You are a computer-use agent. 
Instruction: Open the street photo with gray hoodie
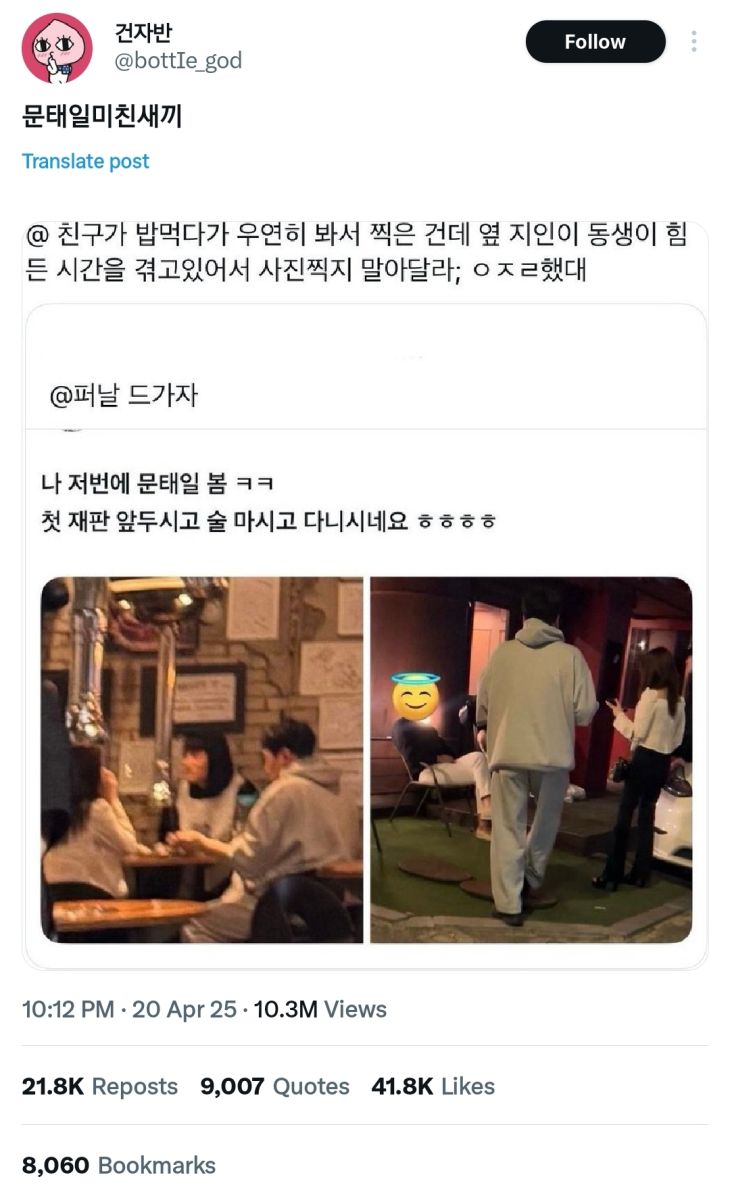531,760
